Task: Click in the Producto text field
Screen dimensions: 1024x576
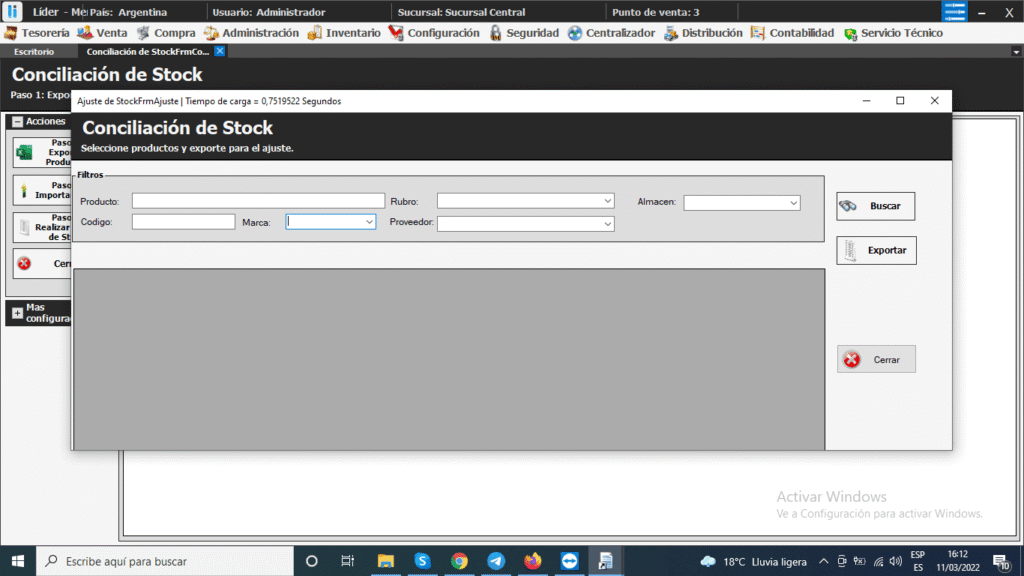Action: 258,201
